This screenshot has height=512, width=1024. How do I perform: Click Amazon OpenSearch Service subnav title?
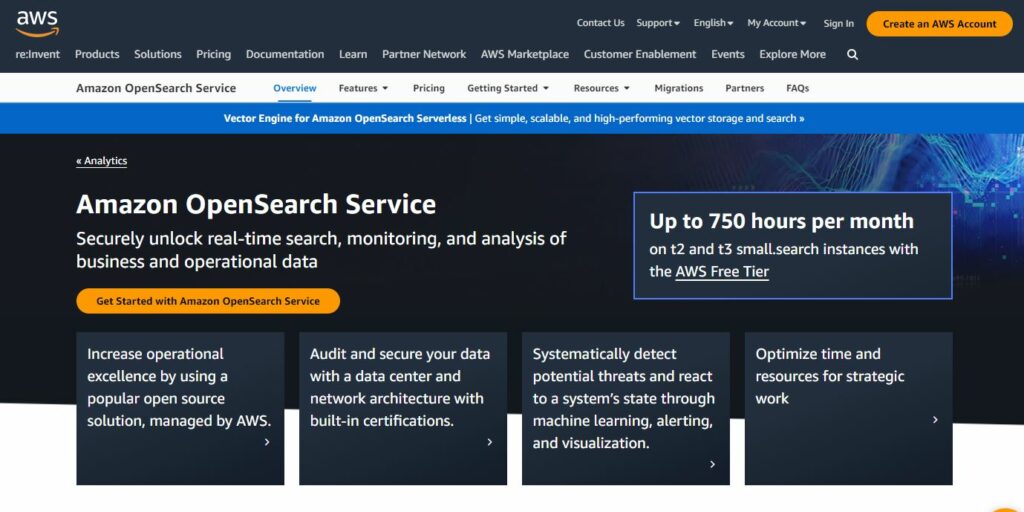pos(156,88)
